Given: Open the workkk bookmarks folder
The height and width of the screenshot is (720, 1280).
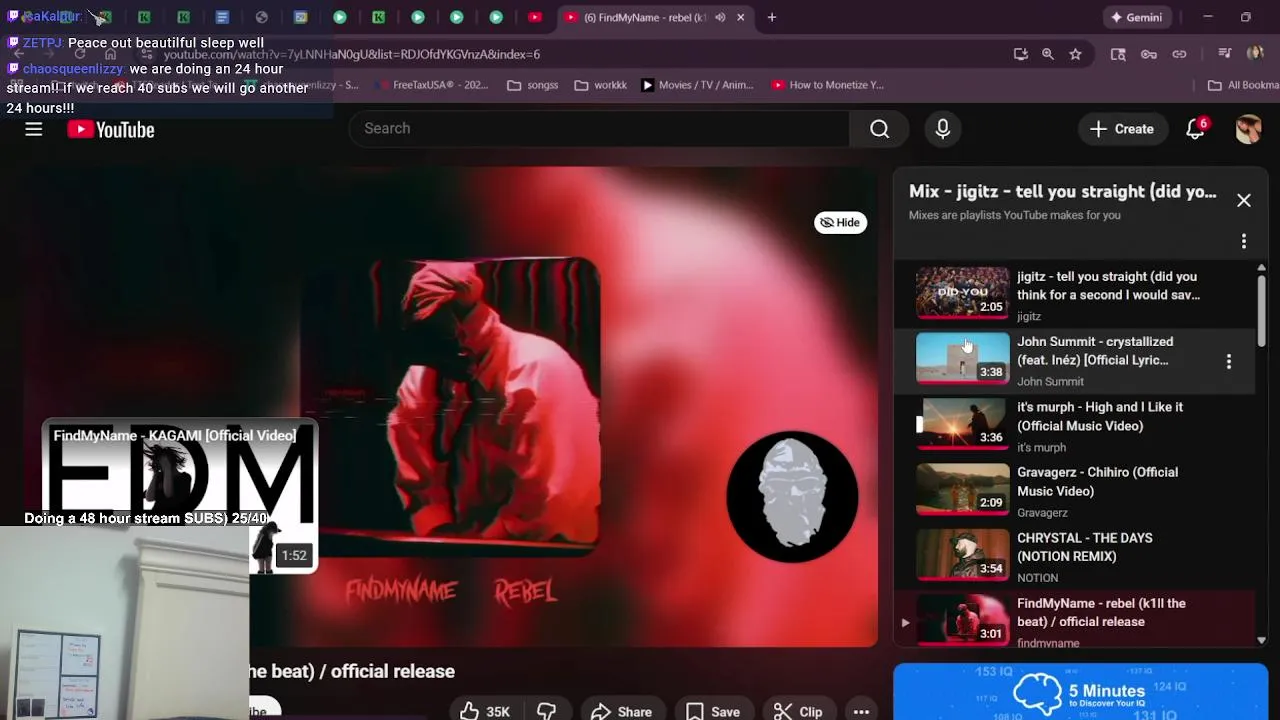Looking at the screenshot, I should pos(601,85).
